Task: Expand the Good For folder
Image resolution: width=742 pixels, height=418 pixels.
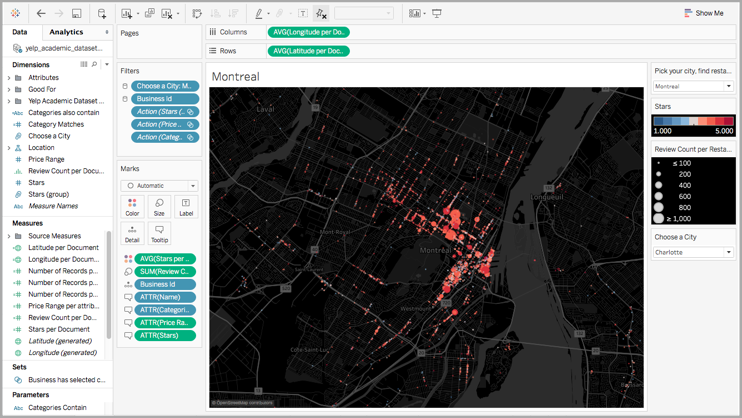Action: (9, 89)
